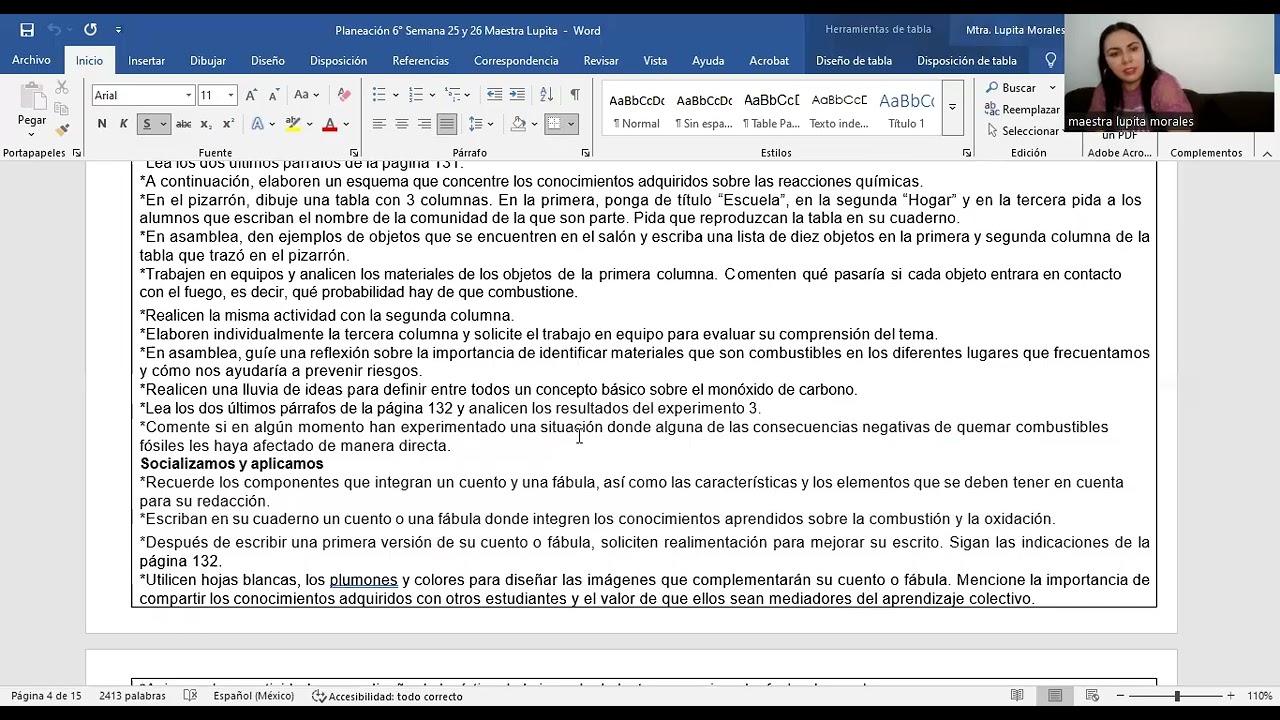Open the Archivo menu
The width and height of the screenshot is (1280, 720).
pyautogui.click(x=31, y=60)
